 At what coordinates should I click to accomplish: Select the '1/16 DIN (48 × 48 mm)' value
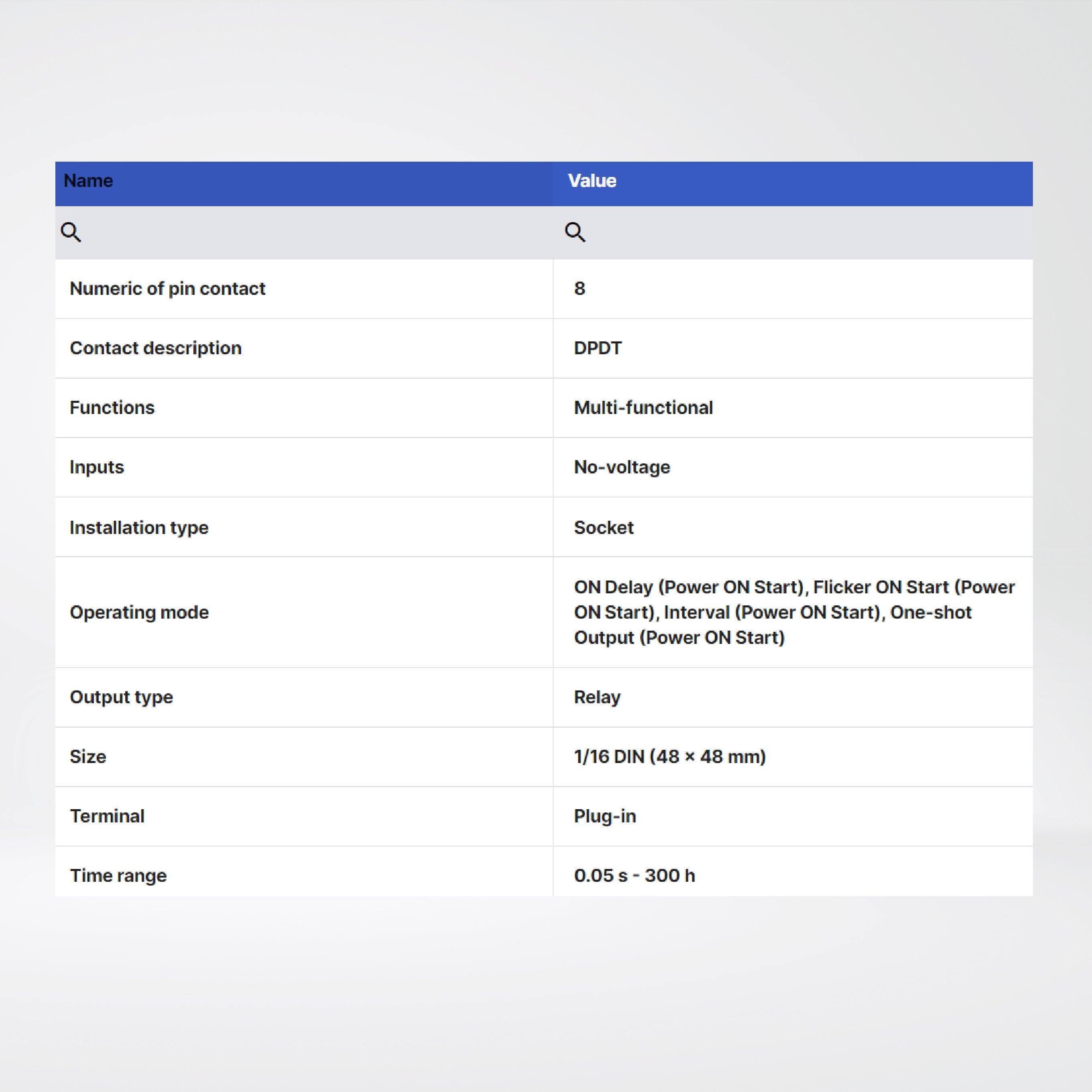click(x=670, y=757)
